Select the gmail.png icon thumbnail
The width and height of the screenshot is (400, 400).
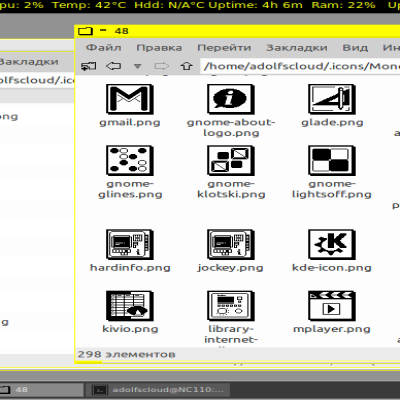click(130, 99)
